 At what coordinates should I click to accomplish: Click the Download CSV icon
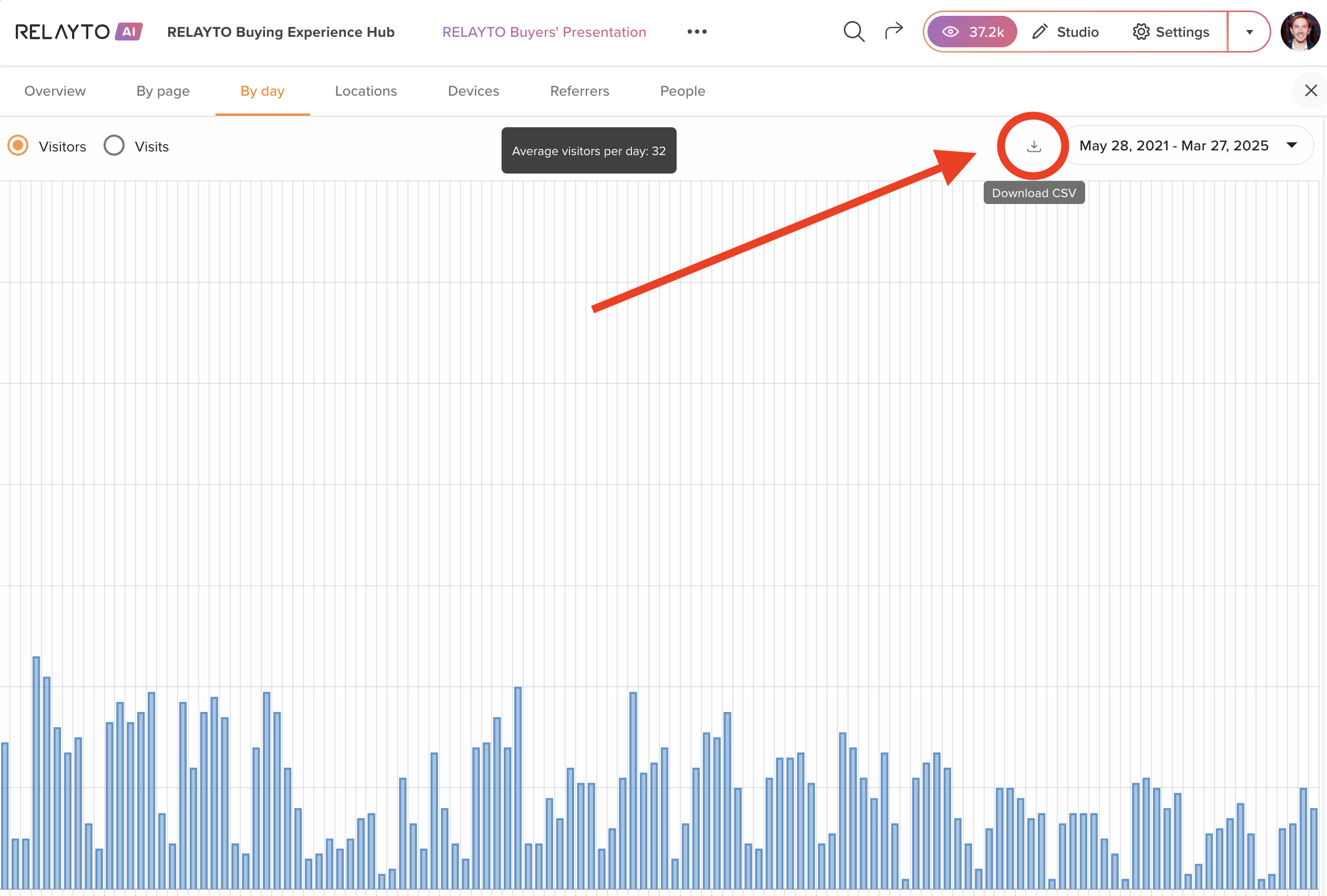point(1034,146)
